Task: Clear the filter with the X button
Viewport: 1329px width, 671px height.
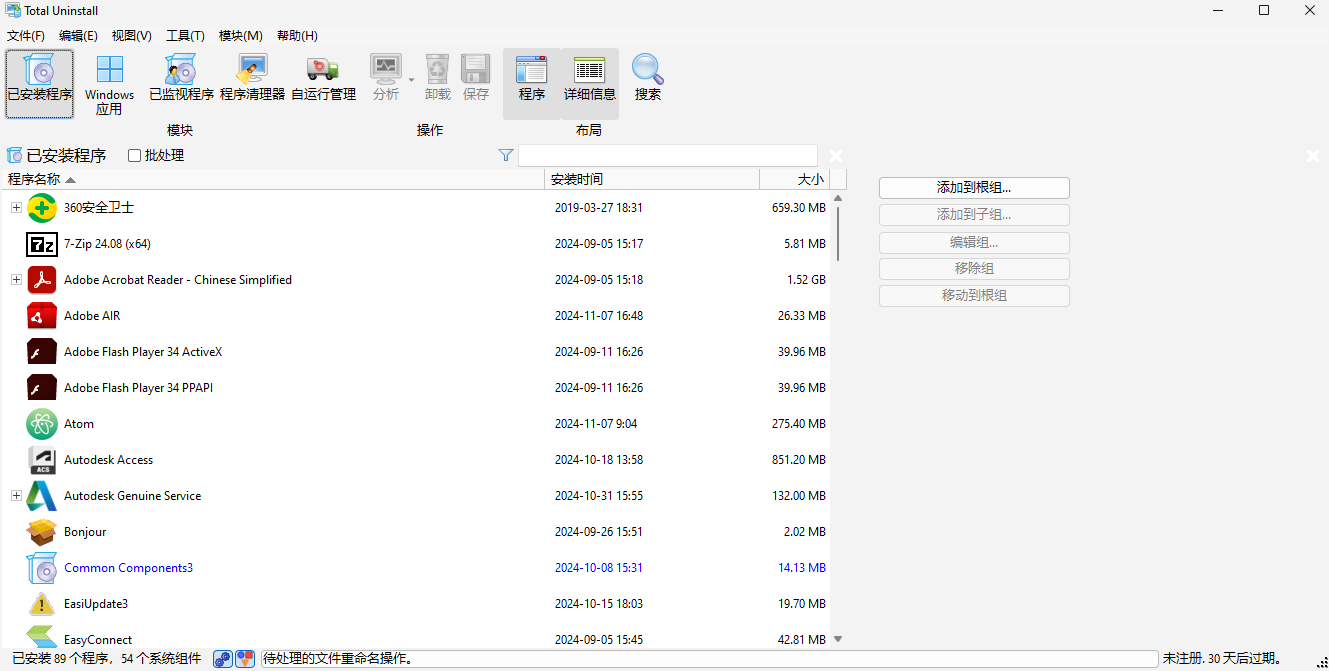Action: point(836,156)
